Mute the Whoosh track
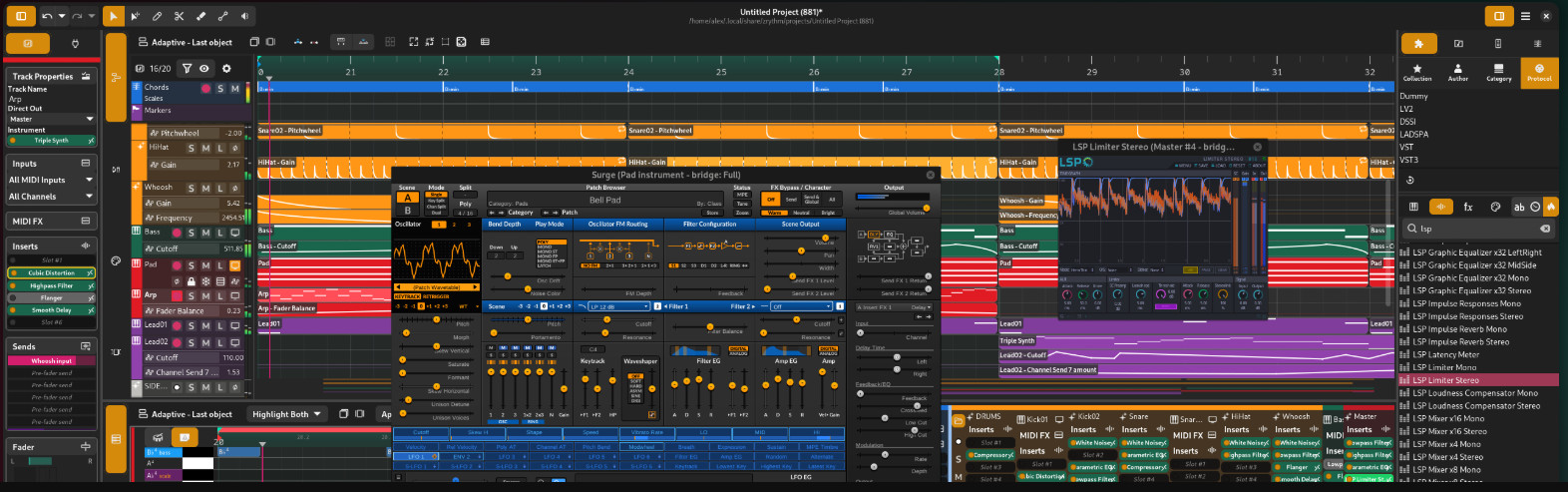The width and height of the screenshot is (1568, 492). 206,188
